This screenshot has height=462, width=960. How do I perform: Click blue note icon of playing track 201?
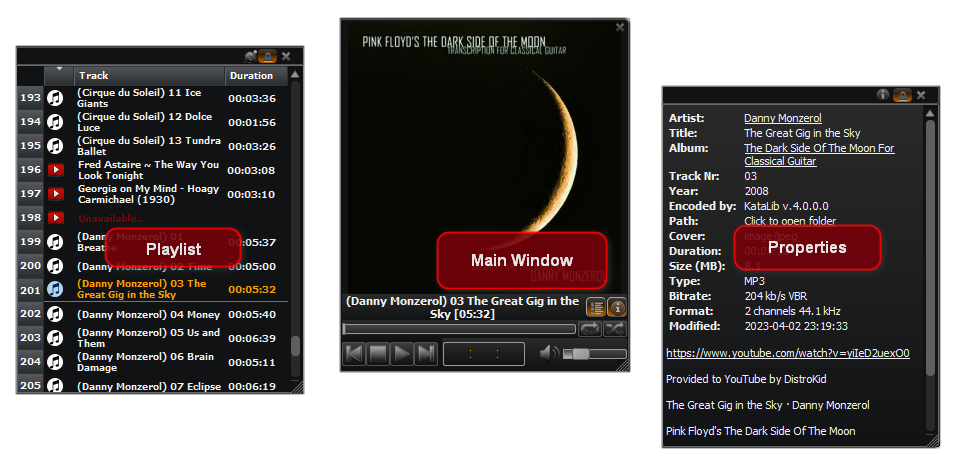tap(56, 289)
